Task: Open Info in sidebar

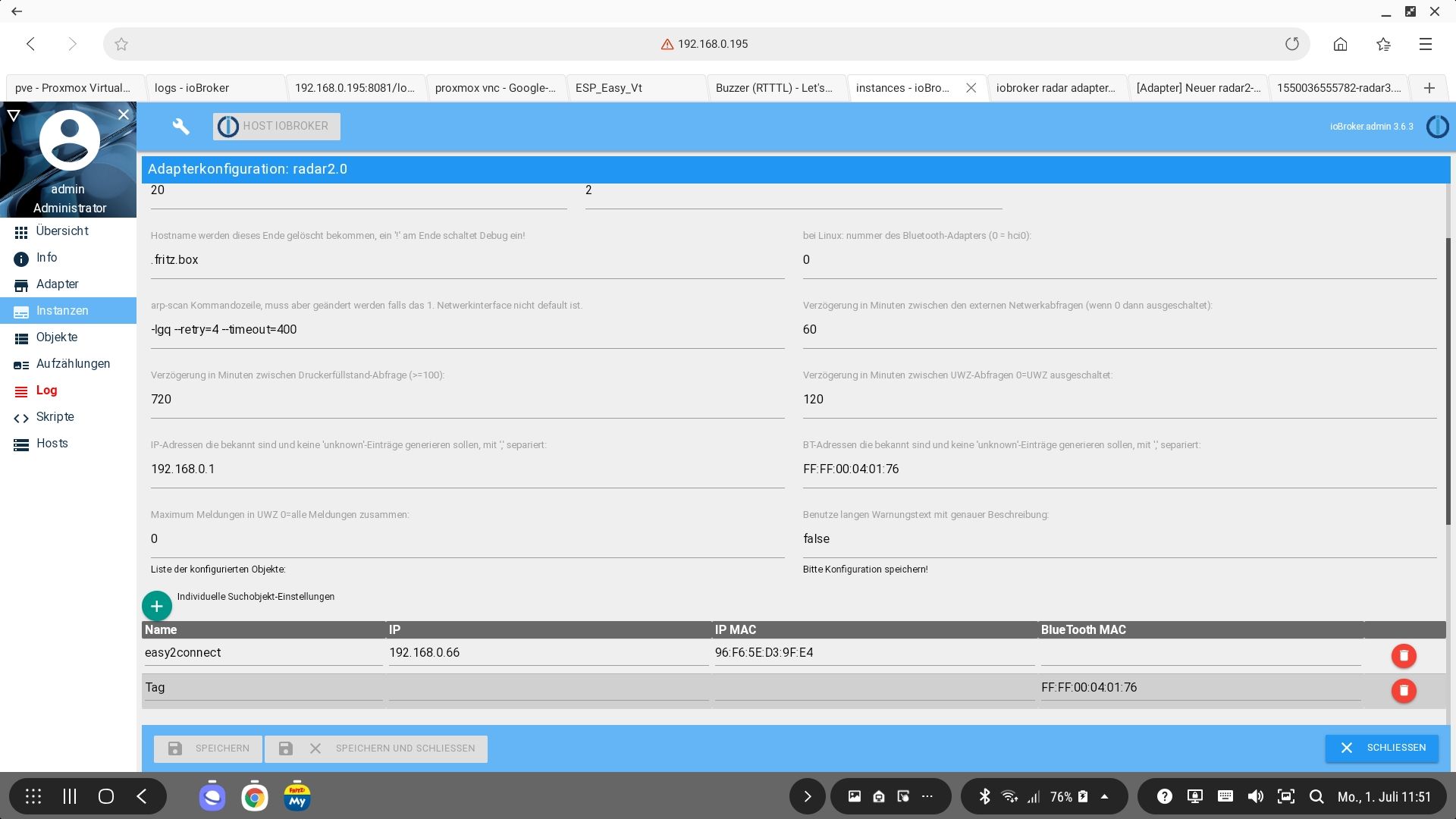Action: [68, 258]
